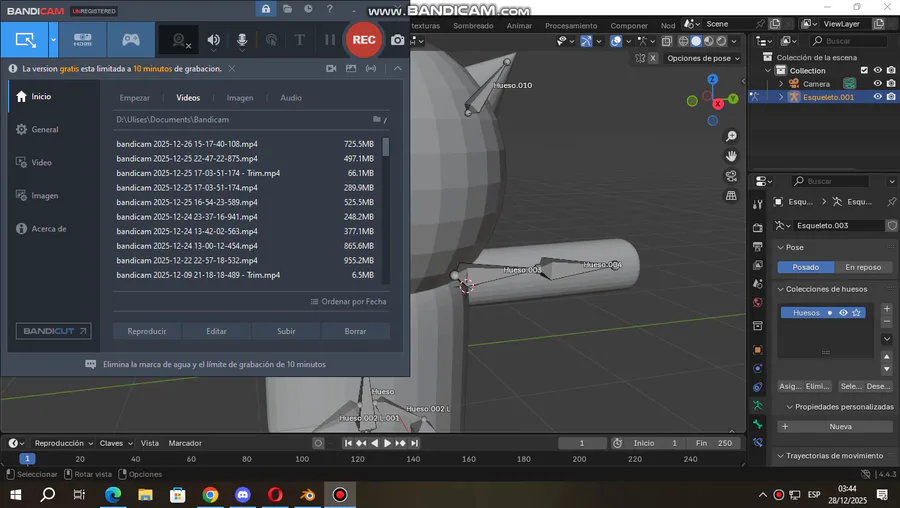Toggle Huesos collection solo star
The width and height of the screenshot is (900, 508).
coord(856,313)
